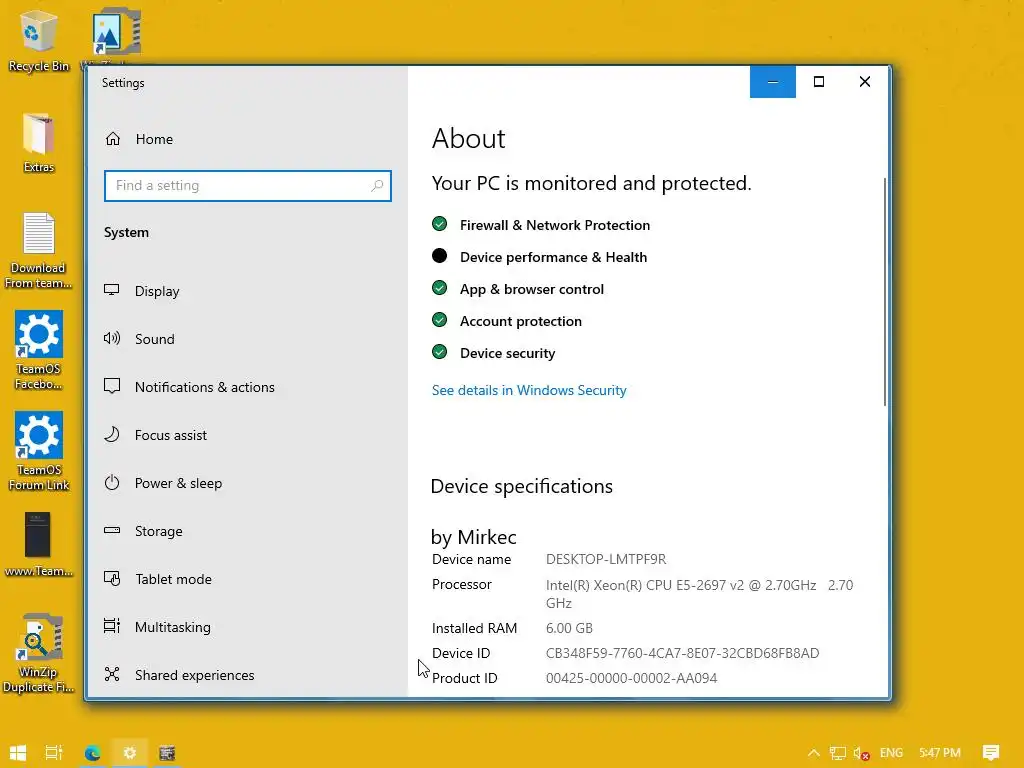
Task: Close the Settings window
Action: point(865,82)
